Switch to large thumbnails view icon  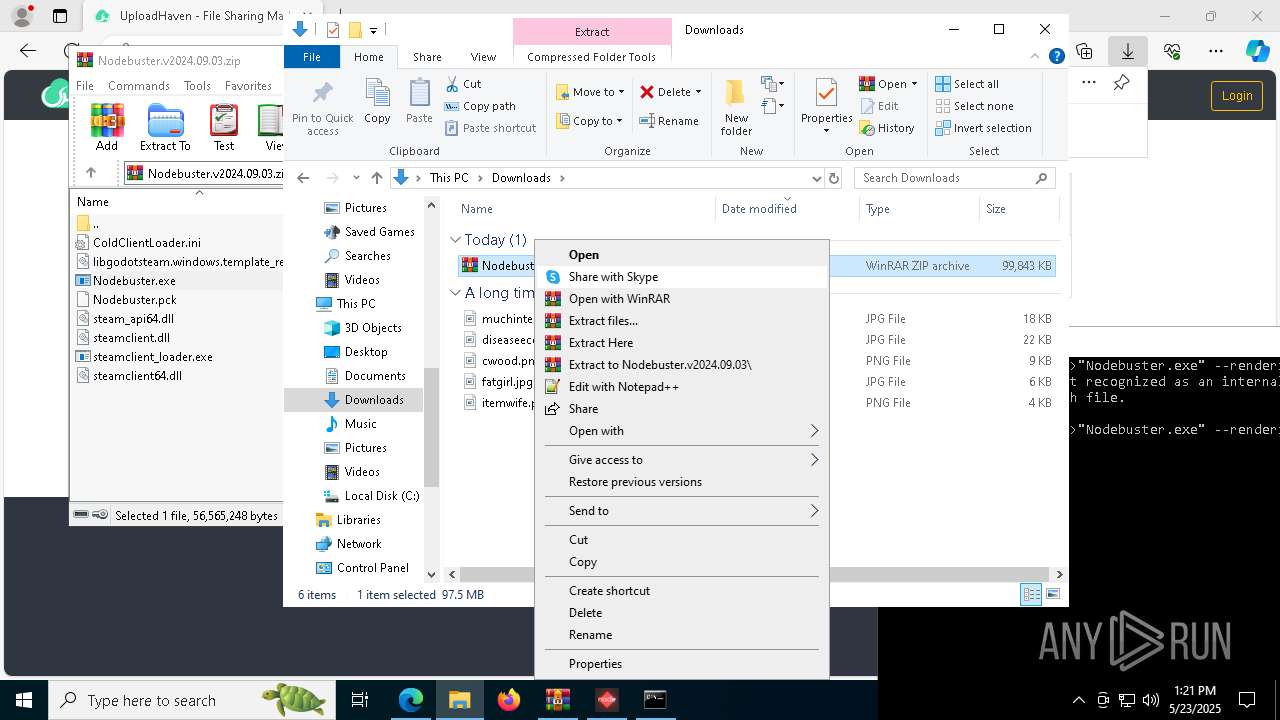pyautogui.click(x=1053, y=595)
